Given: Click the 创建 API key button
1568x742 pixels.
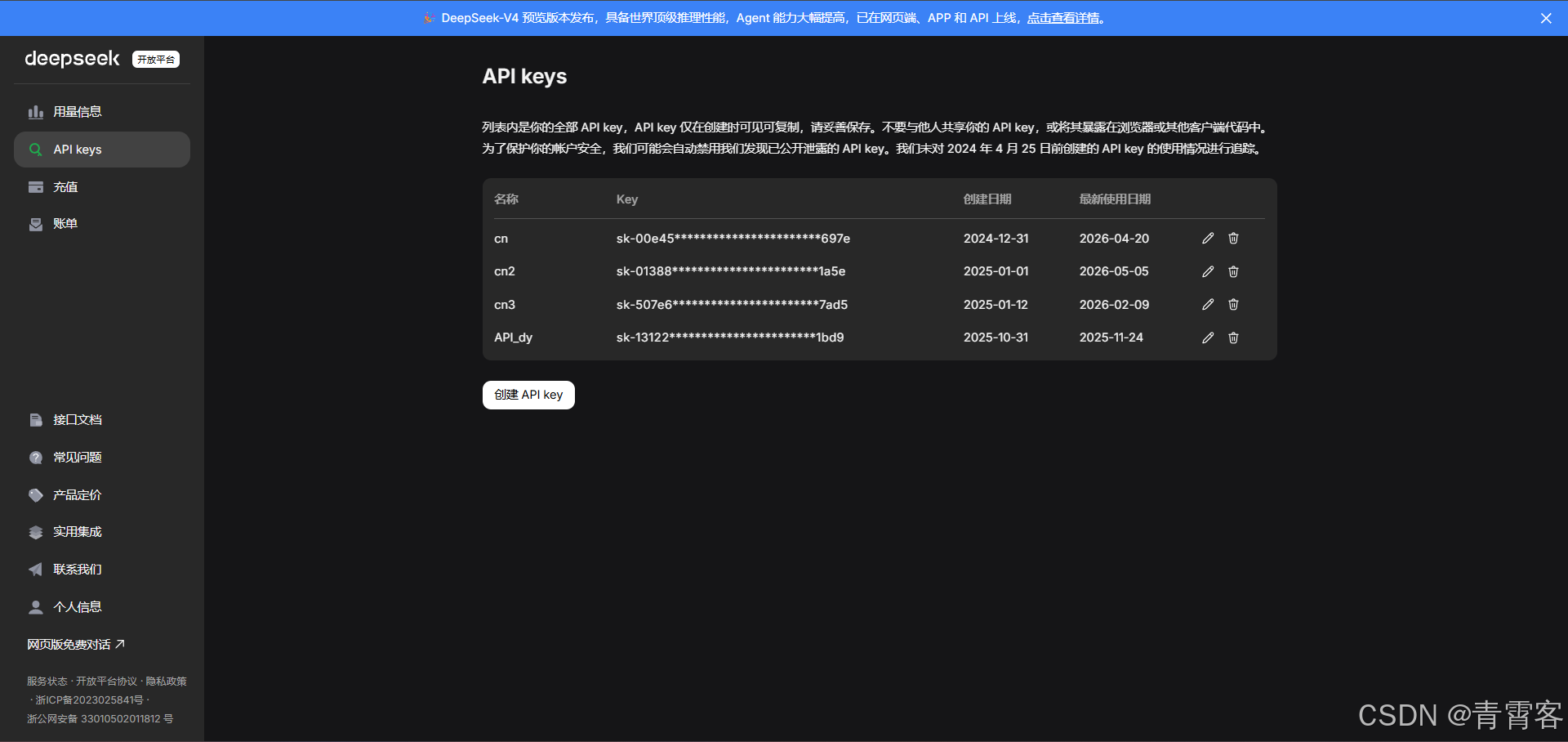Looking at the screenshot, I should tap(528, 395).
